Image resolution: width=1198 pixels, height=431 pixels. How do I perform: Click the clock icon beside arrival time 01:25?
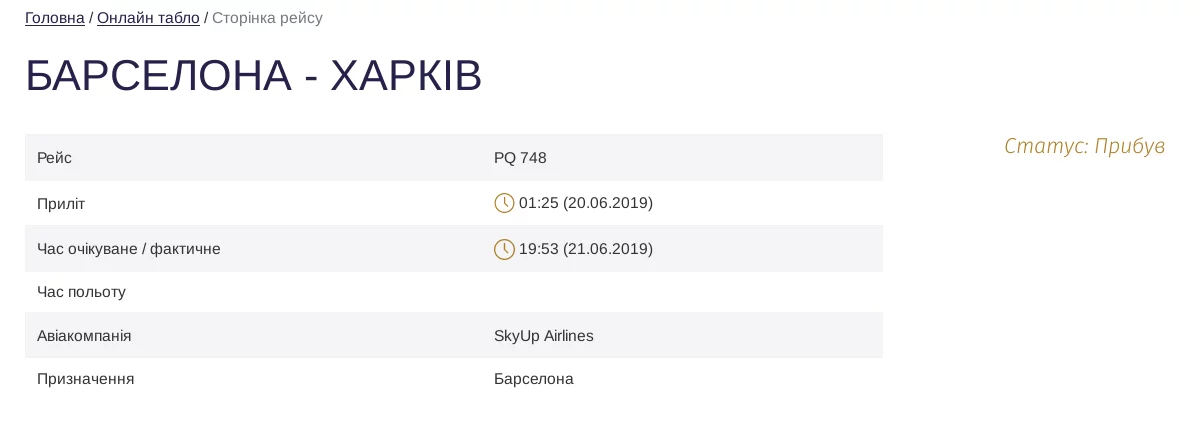[x=504, y=203]
